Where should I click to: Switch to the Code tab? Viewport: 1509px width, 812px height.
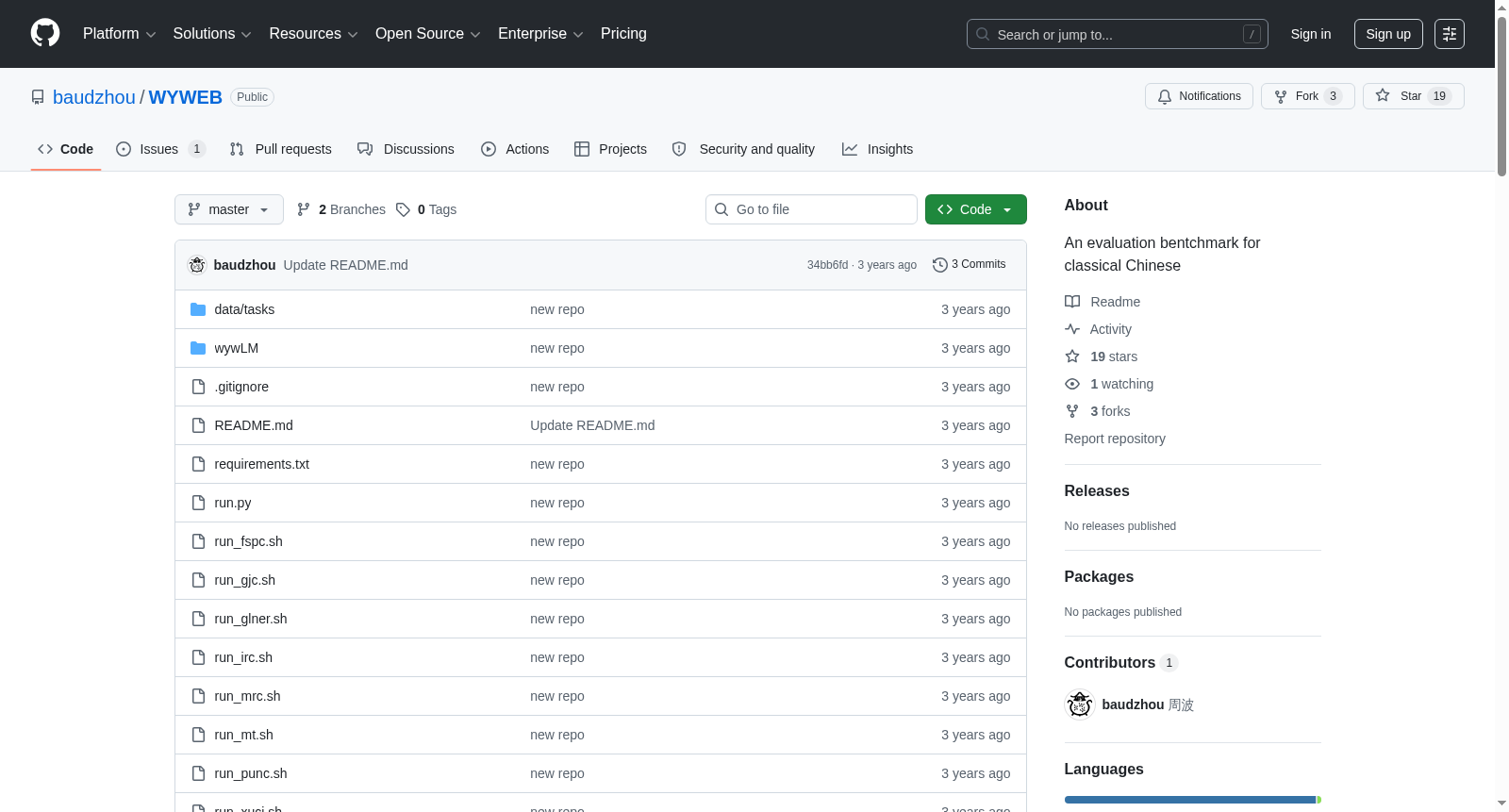(x=66, y=149)
